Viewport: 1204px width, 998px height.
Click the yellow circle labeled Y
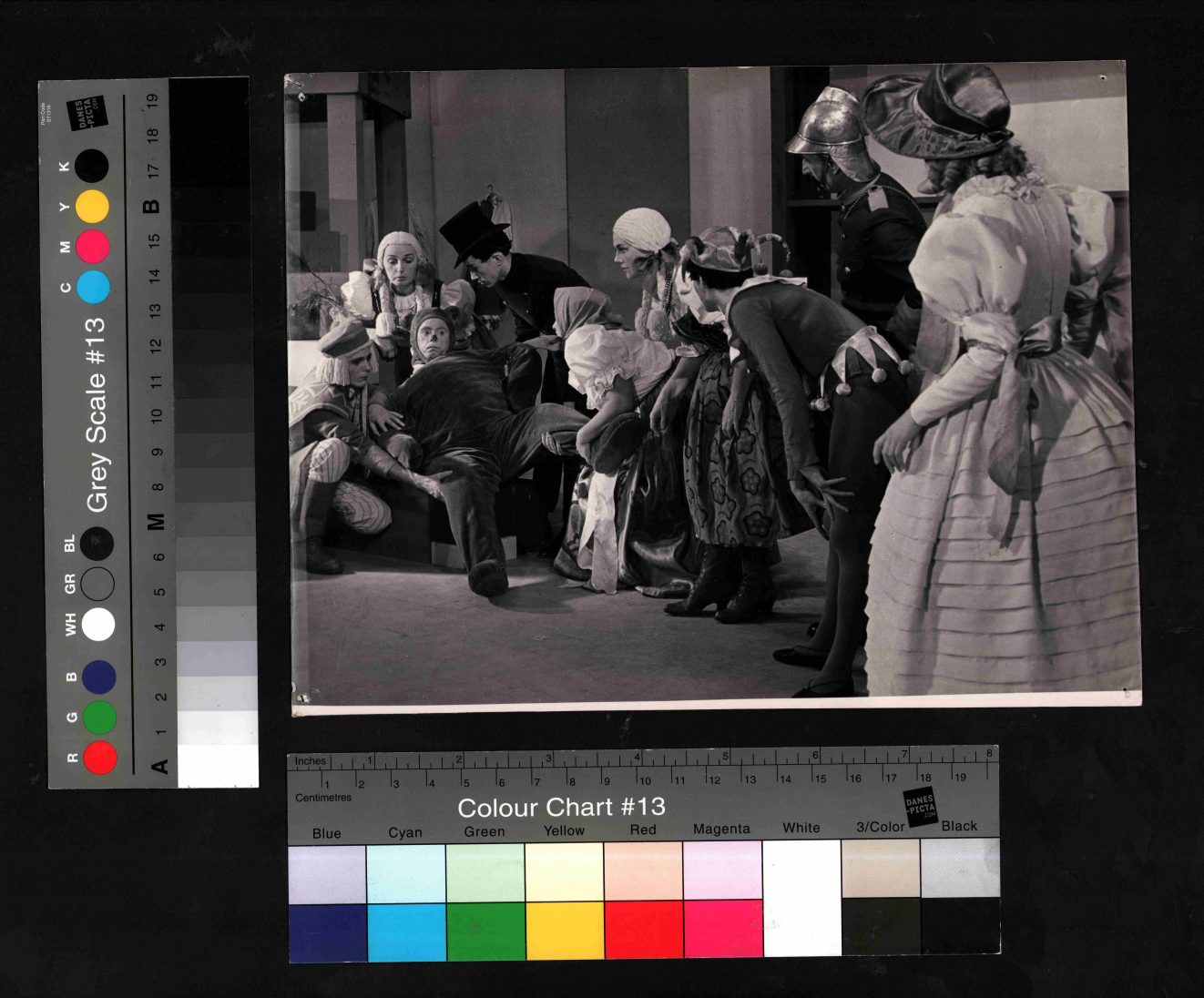pyautogui.click(x=92, y=207)
